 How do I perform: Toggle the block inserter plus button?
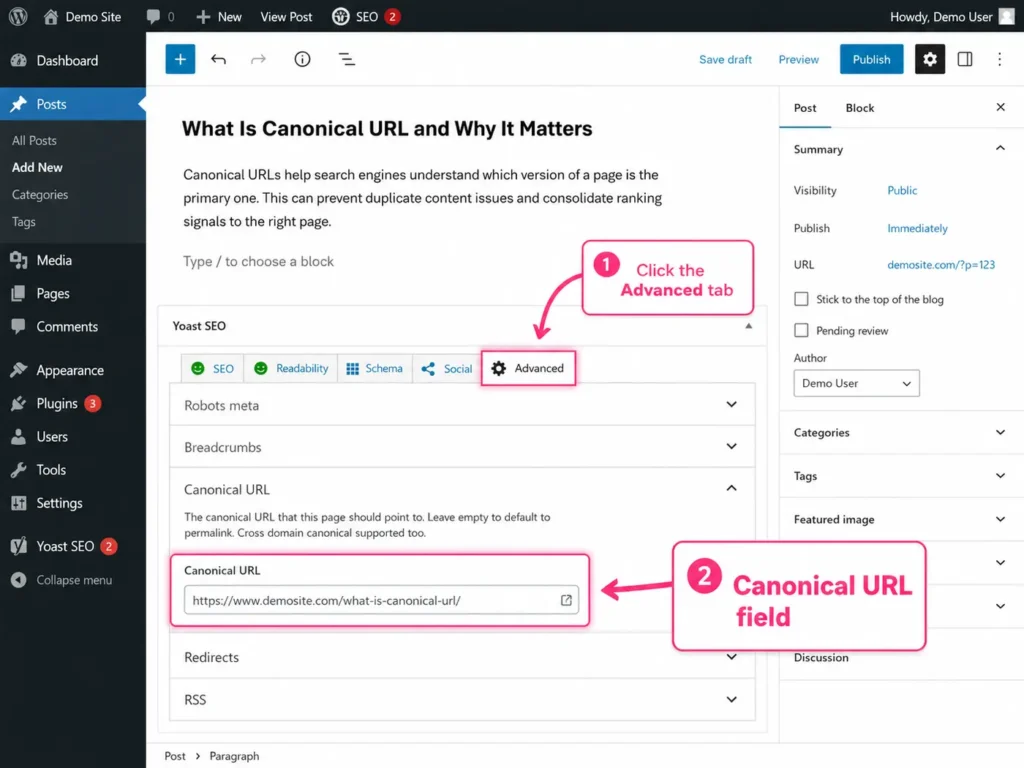180,59
